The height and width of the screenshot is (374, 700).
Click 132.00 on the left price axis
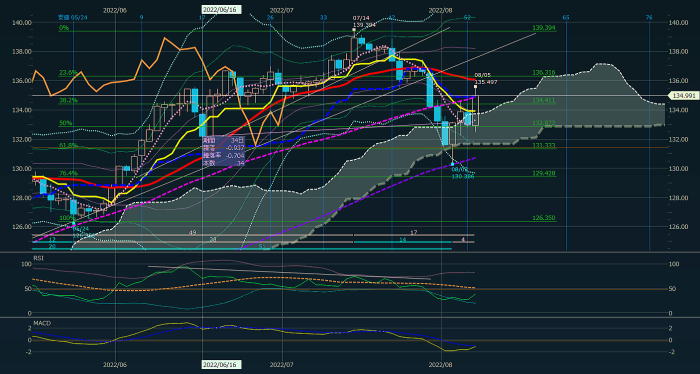pyautogui.click(x=22, y=139)
